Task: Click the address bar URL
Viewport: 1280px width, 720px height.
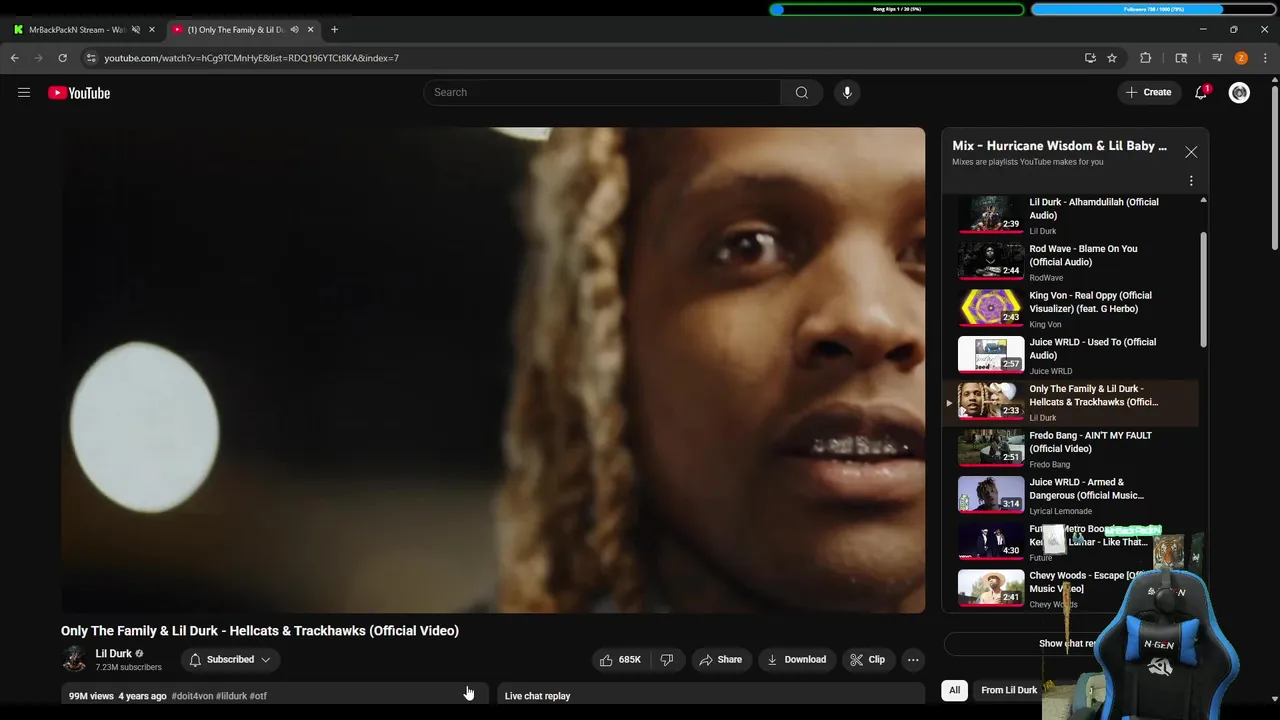Action: [251, 58]
